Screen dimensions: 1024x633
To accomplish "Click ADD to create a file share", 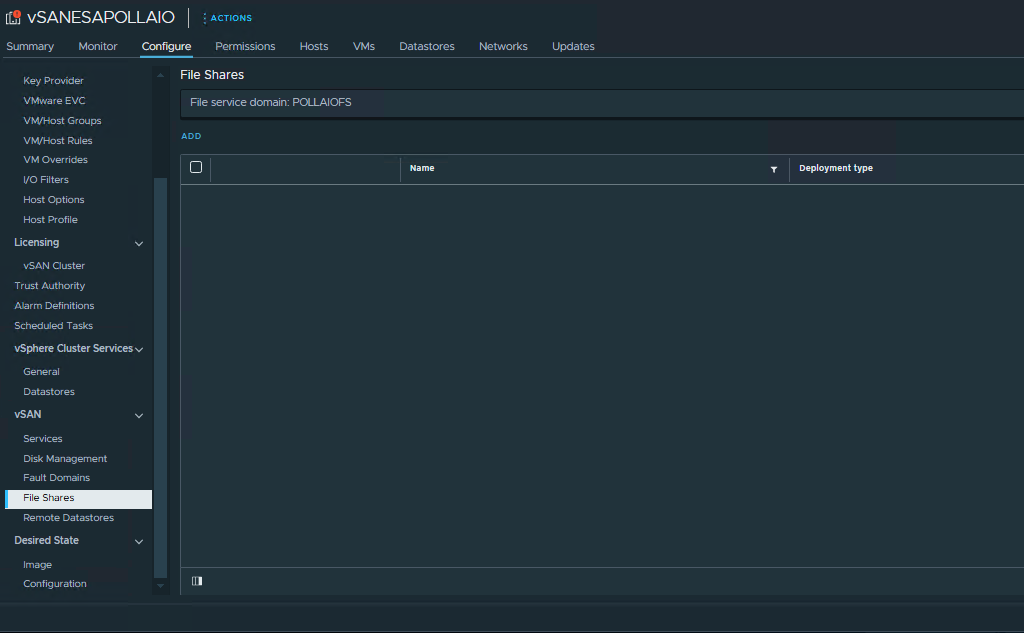I will pos(191,136).
